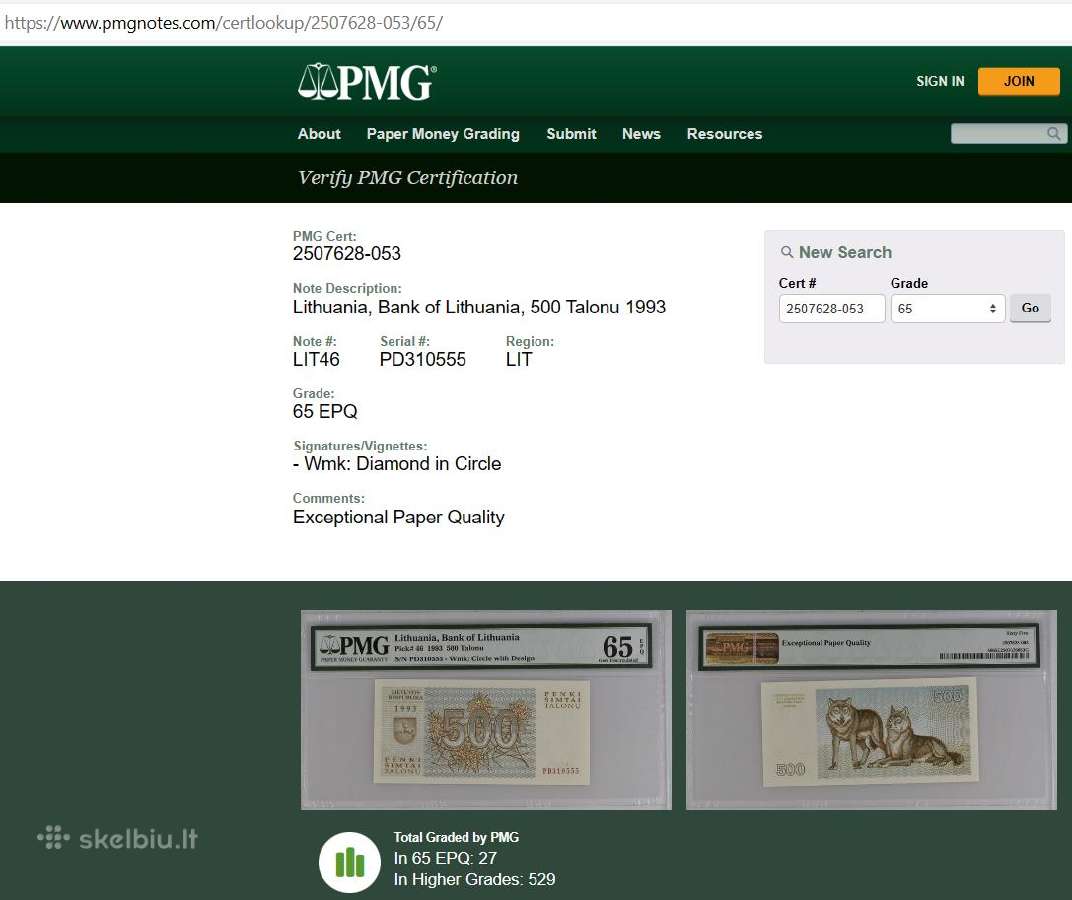Click the Verify PMG Certification heading
The width and height of the screenshot is (1072, 900).
(x=408, y=178)
